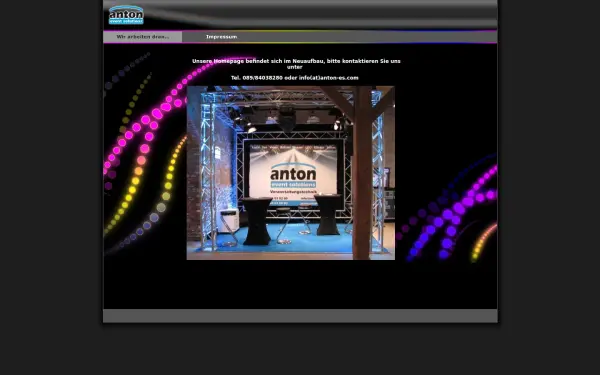Click the trade show booth photo

[291, 173]
